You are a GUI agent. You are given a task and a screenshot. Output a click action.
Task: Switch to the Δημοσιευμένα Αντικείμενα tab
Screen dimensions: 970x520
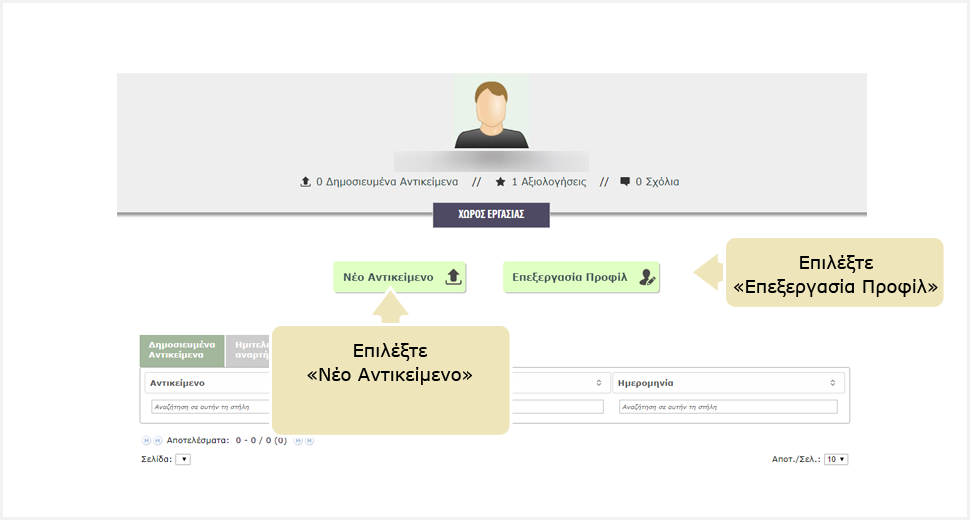point(181,350)
